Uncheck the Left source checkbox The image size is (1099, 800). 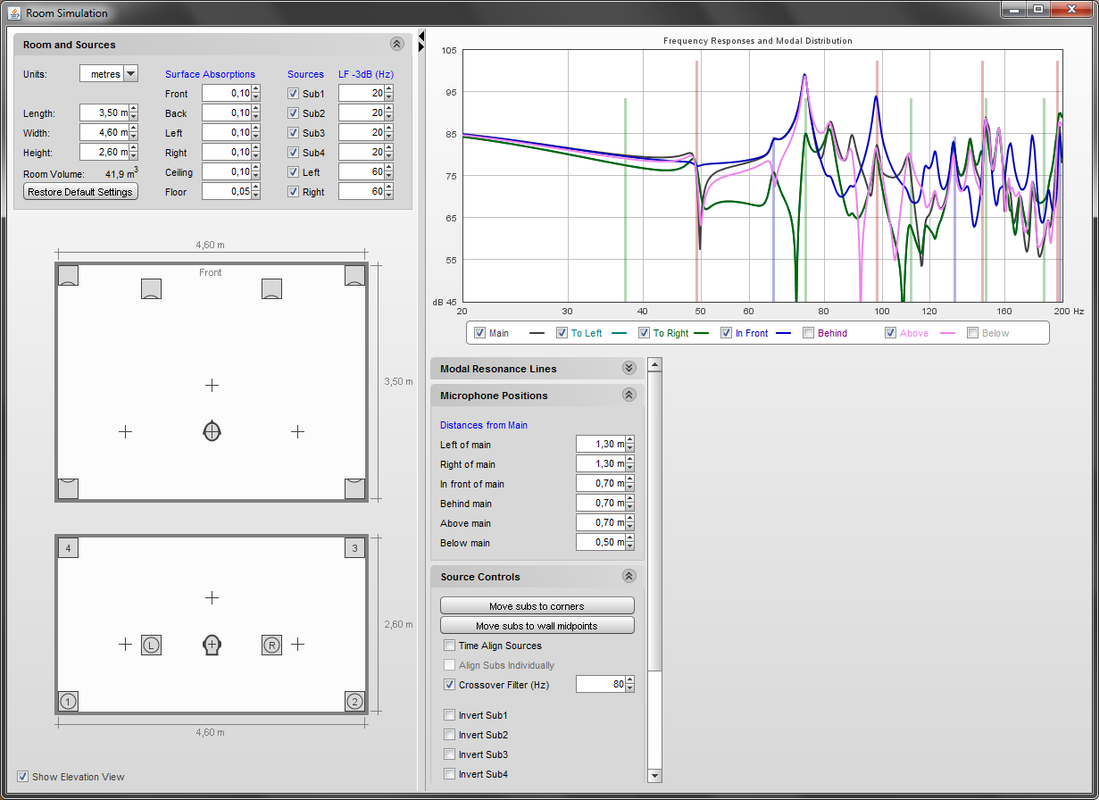coord(293,172)
